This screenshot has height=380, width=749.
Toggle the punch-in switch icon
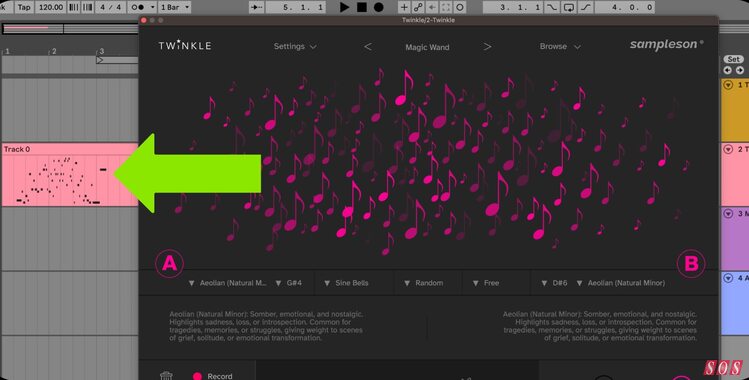552,7
